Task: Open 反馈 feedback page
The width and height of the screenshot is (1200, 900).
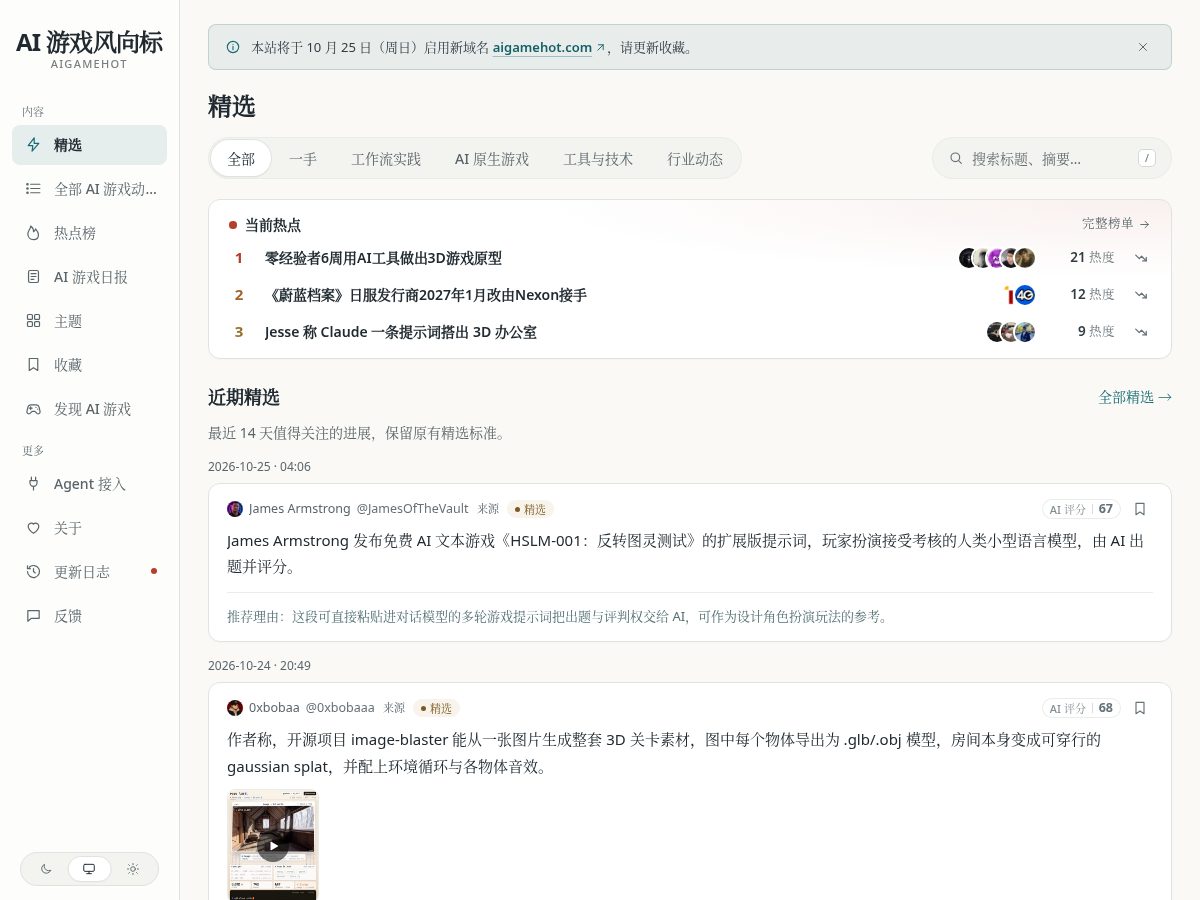Action: point(89,616)
